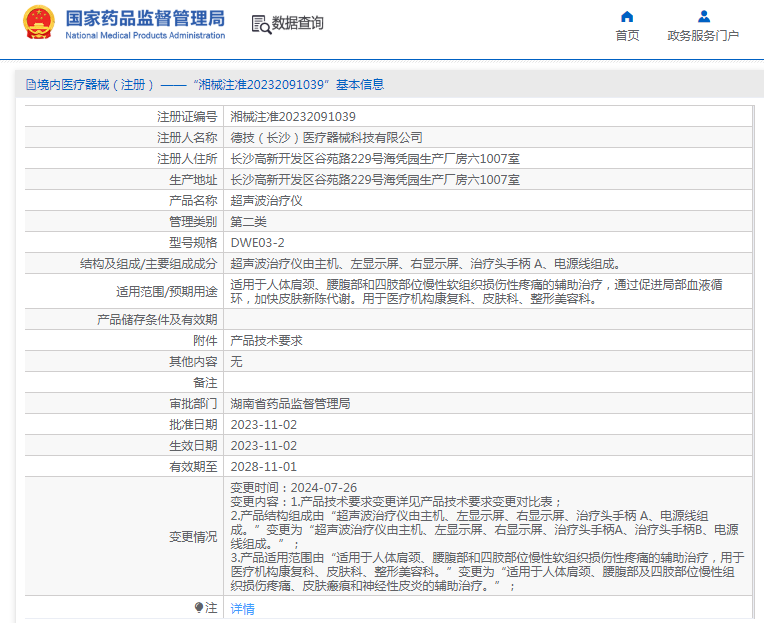Click 其他内容 value 无

coord(236,361)
